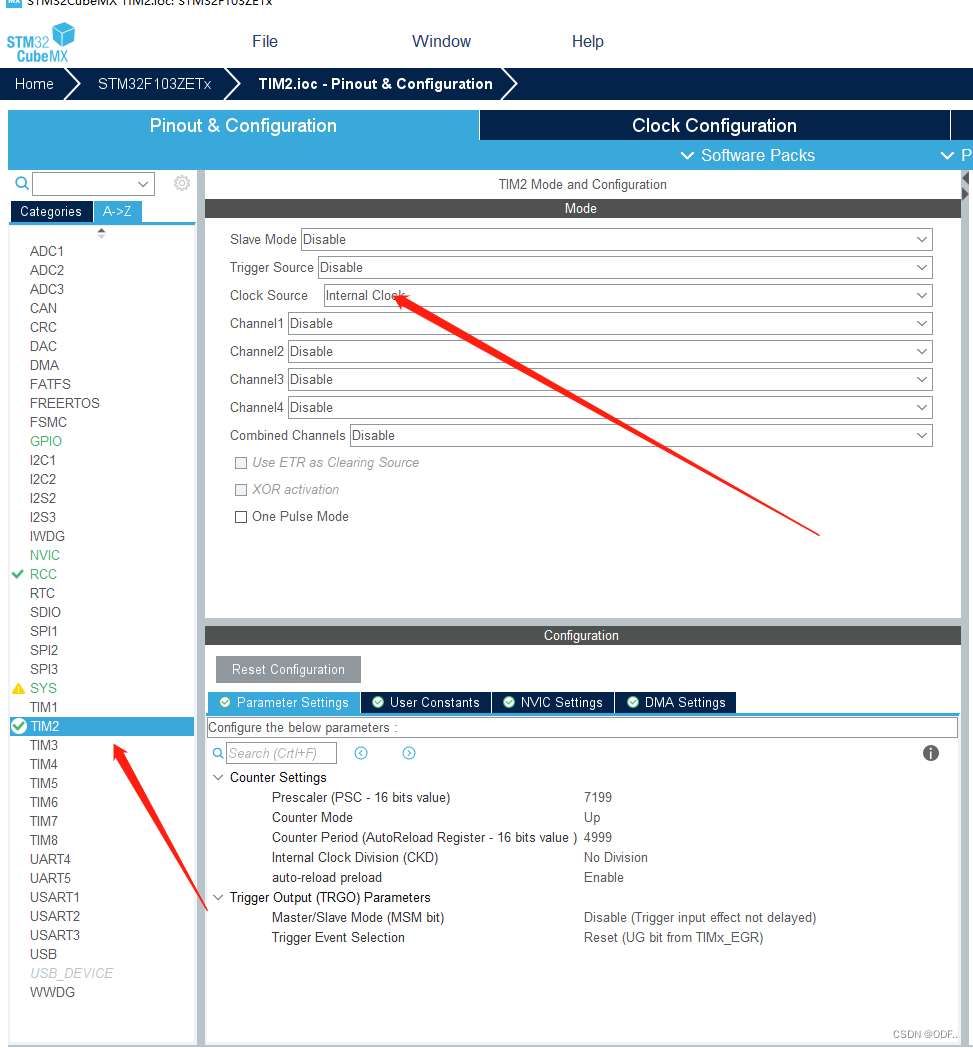Image resolution: width=973 pixels, height=1048 pixels.
Task: Go to next search result arrow
Action: 409,753
